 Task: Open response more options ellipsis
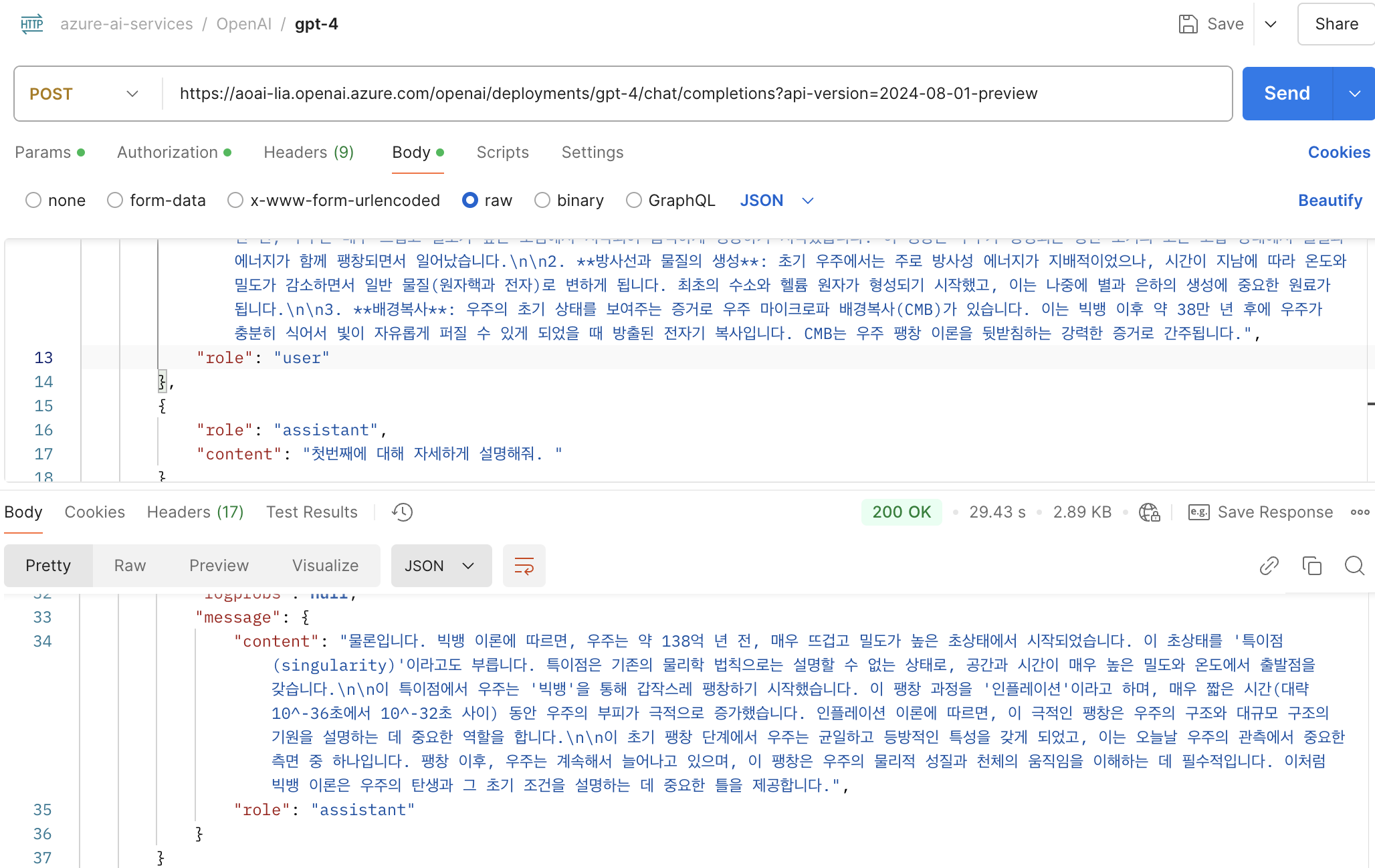[x=1360, y=512]
